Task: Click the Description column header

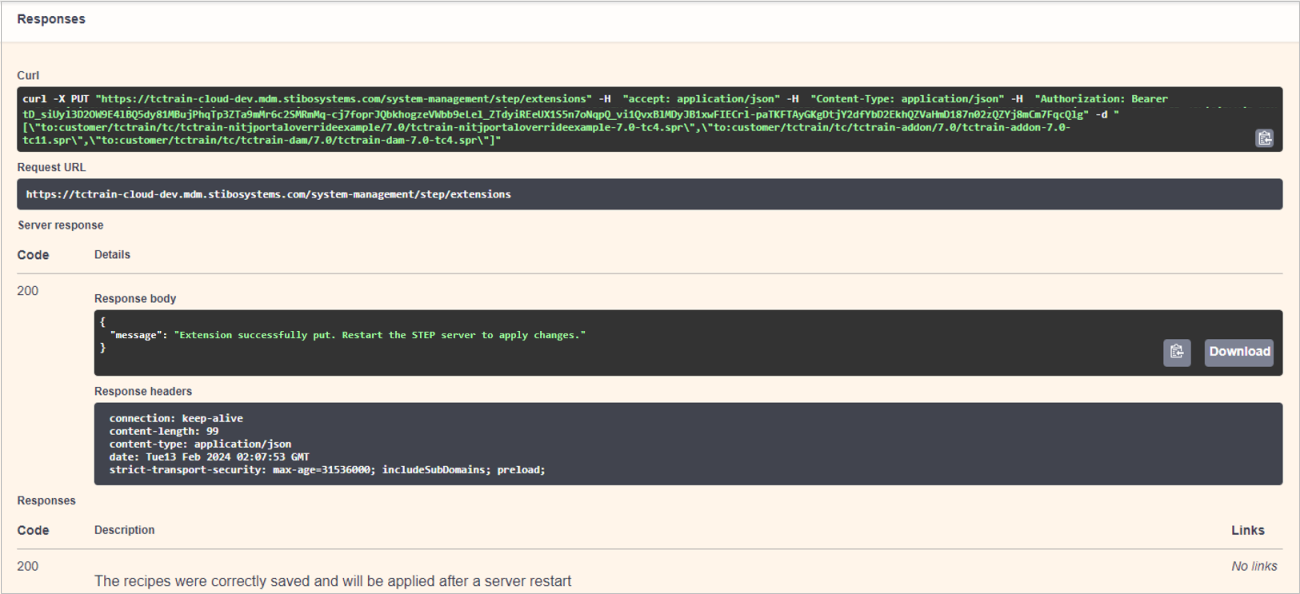Action: pos(124,530)
